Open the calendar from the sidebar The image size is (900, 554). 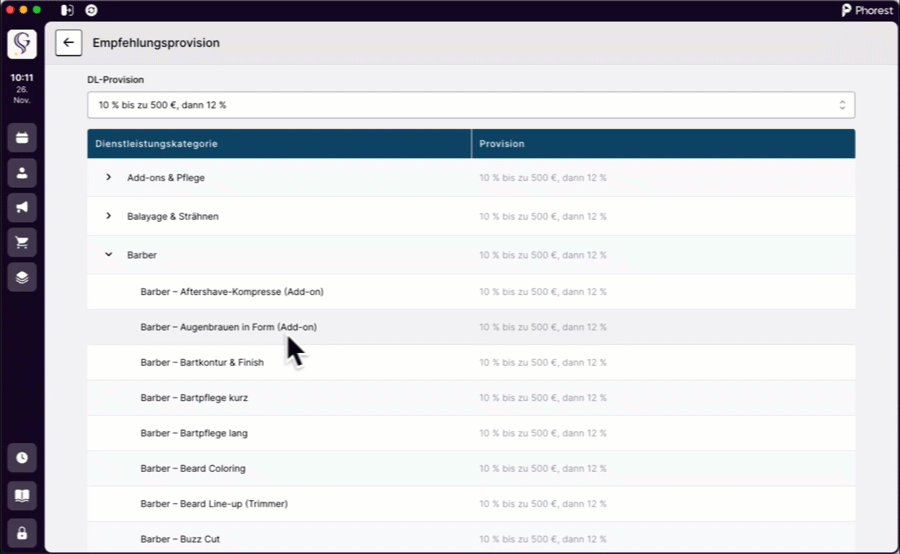pos(22,138)
